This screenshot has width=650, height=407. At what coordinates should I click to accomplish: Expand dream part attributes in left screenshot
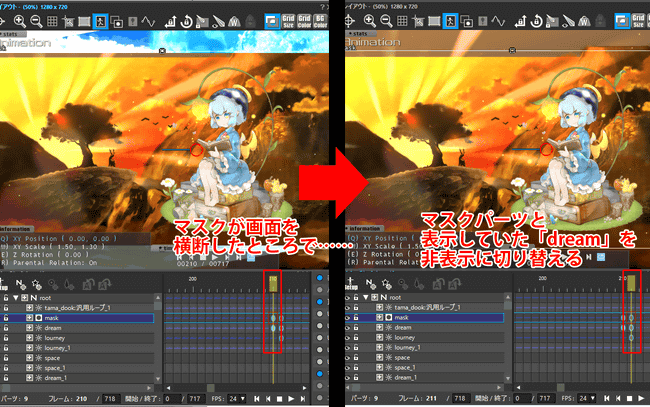(x=29, y=328)
